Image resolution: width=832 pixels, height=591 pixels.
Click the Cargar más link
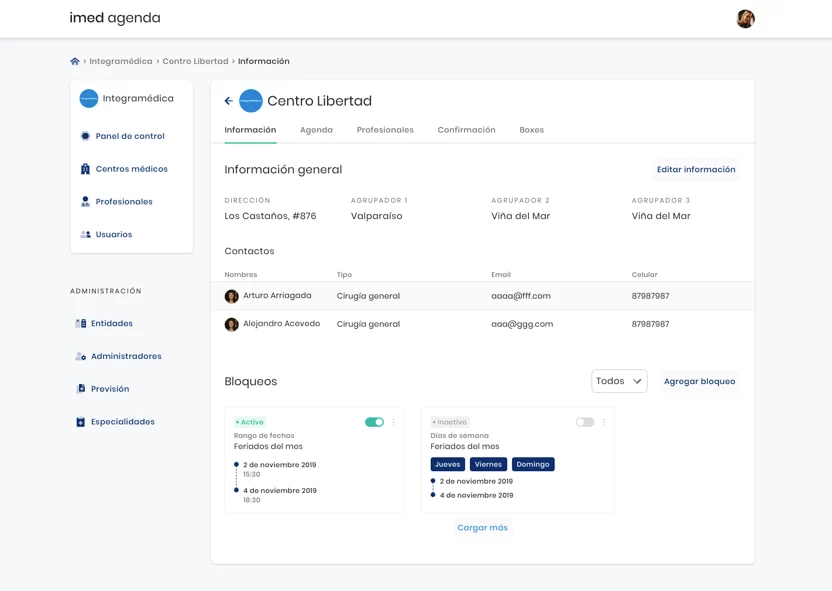482,528
